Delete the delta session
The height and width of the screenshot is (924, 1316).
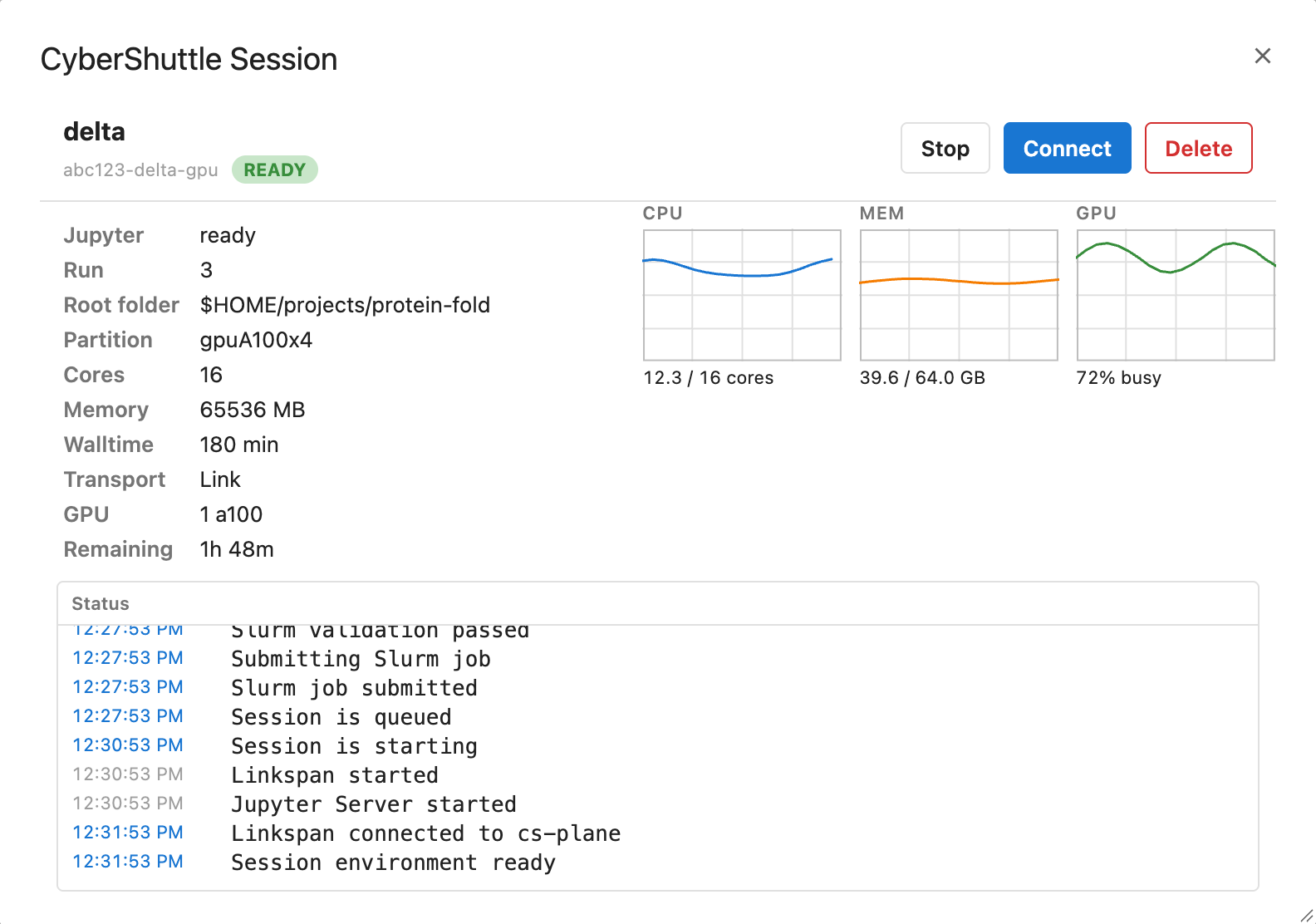[x=1198, y=148]
